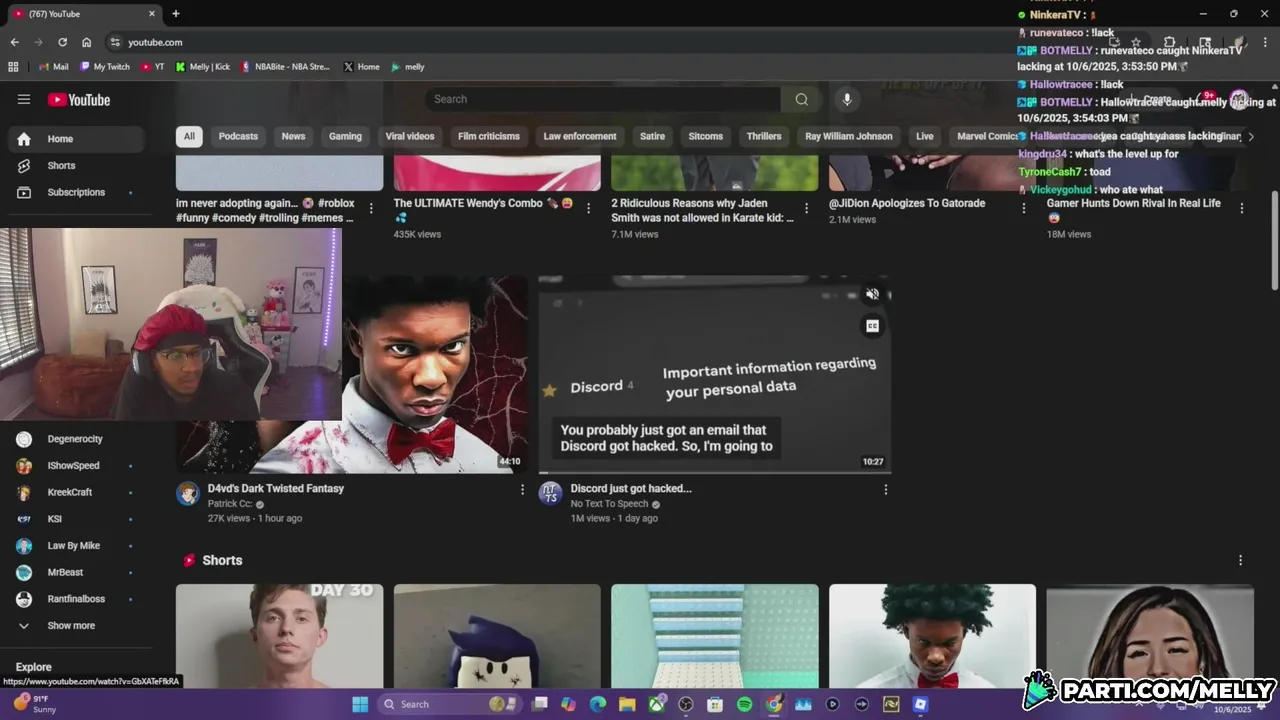The height and width of the screenshot is (720, 1280).
Task: Open the My Twitch bookmark
Action: pyautogui.click(x=105, y=67)
